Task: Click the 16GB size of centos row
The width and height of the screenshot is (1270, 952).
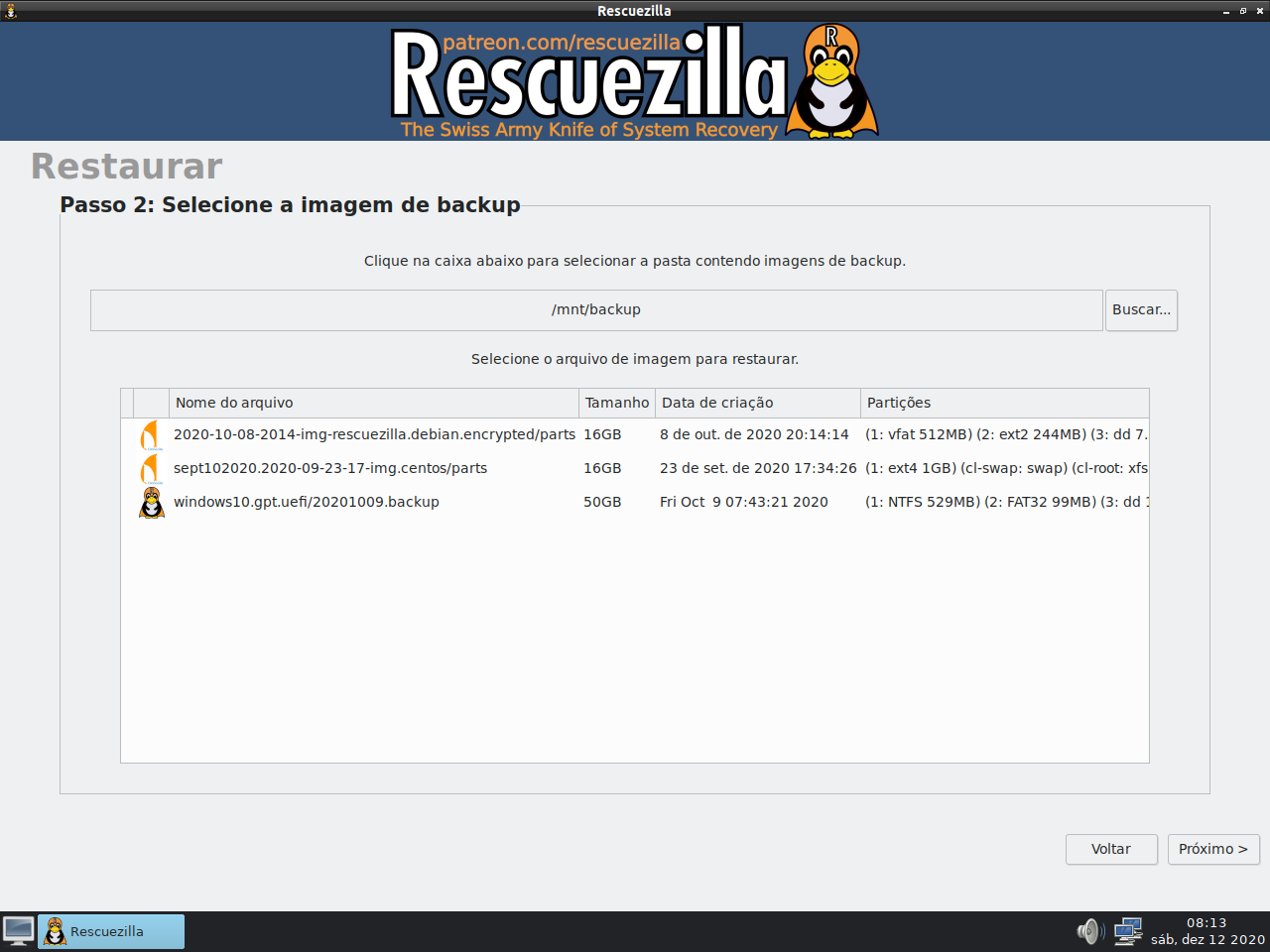Action: click(602, 468)
